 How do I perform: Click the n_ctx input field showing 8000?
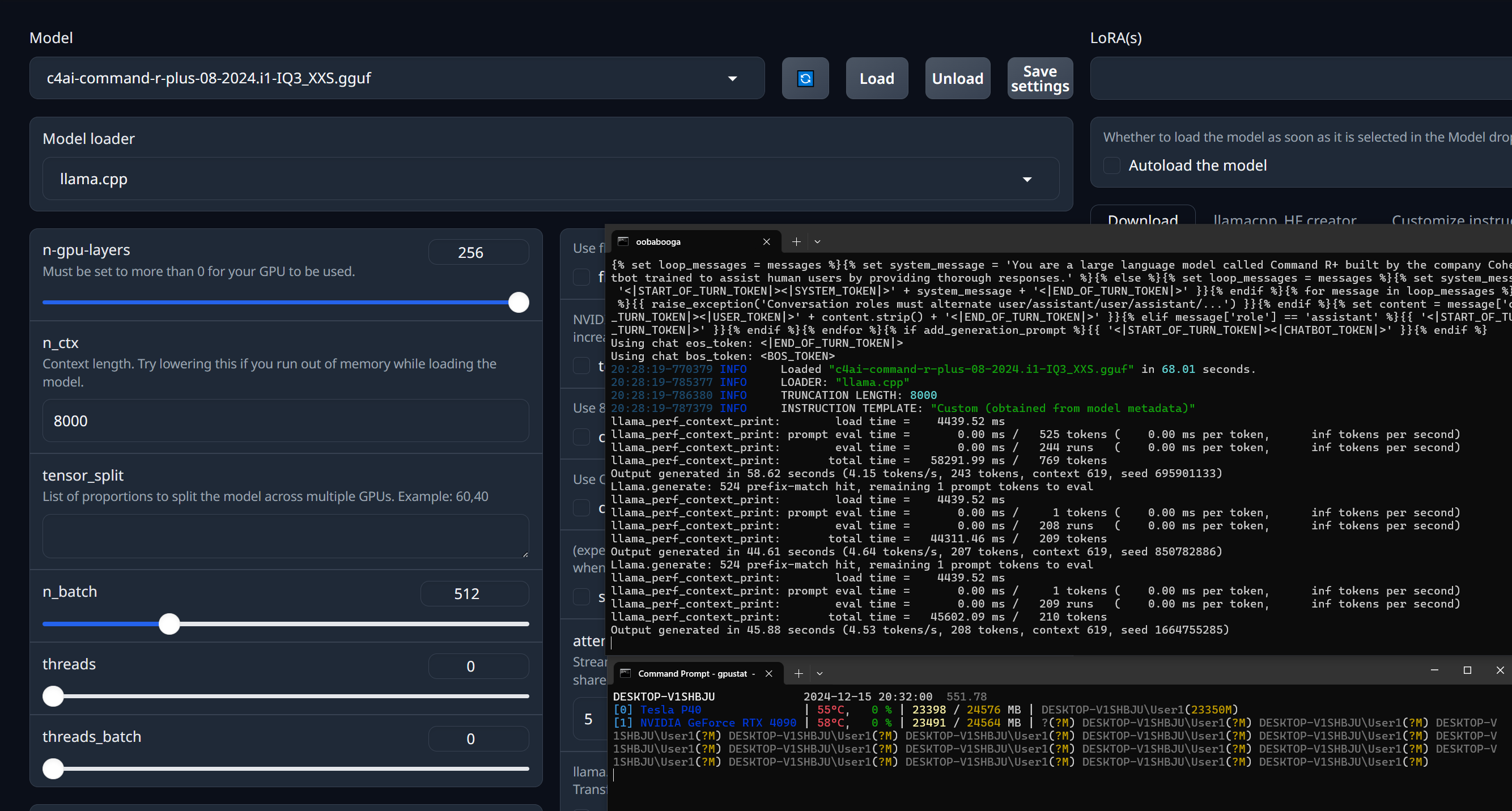(x=285, y=421)
